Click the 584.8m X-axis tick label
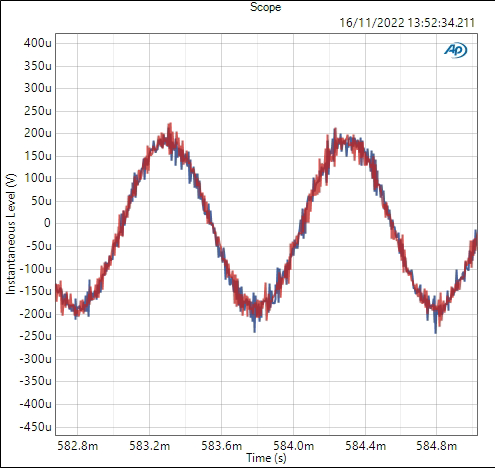Viewport: 495px width, 468px height. click(436, 446)
